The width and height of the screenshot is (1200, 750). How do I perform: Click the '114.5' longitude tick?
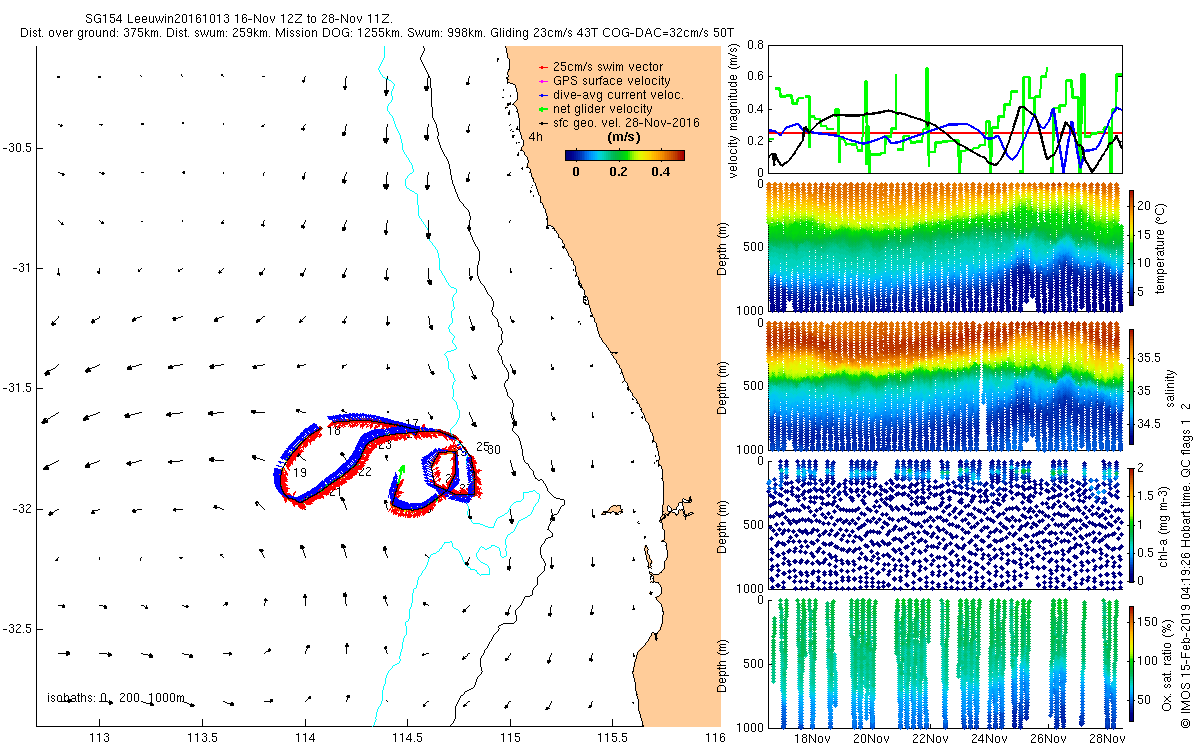[408, 739]
